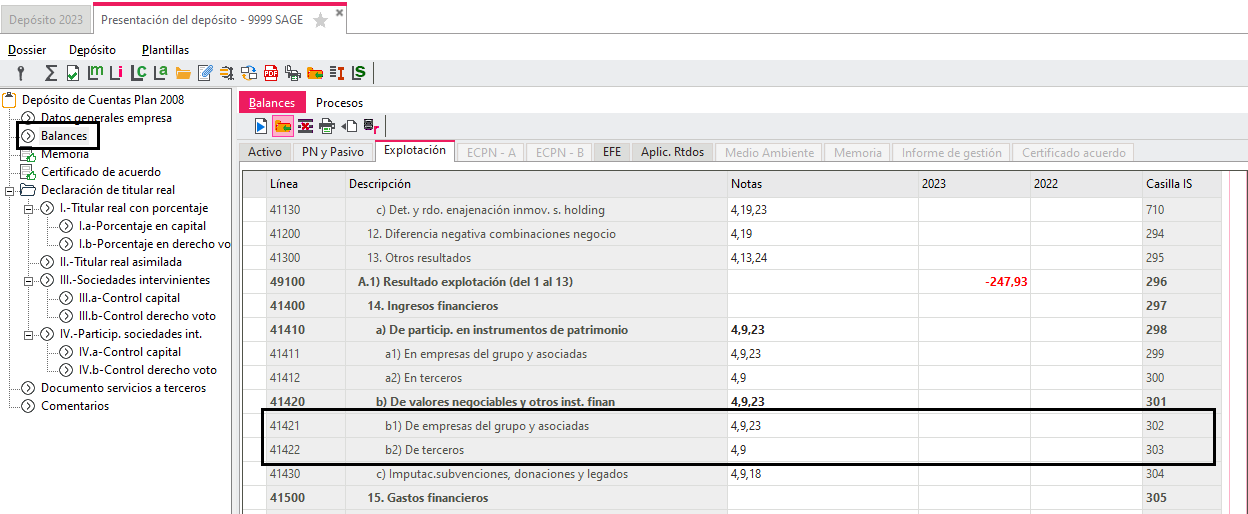Open the Procesos tab
This screenshot has height=514, width=1248.
339,102
